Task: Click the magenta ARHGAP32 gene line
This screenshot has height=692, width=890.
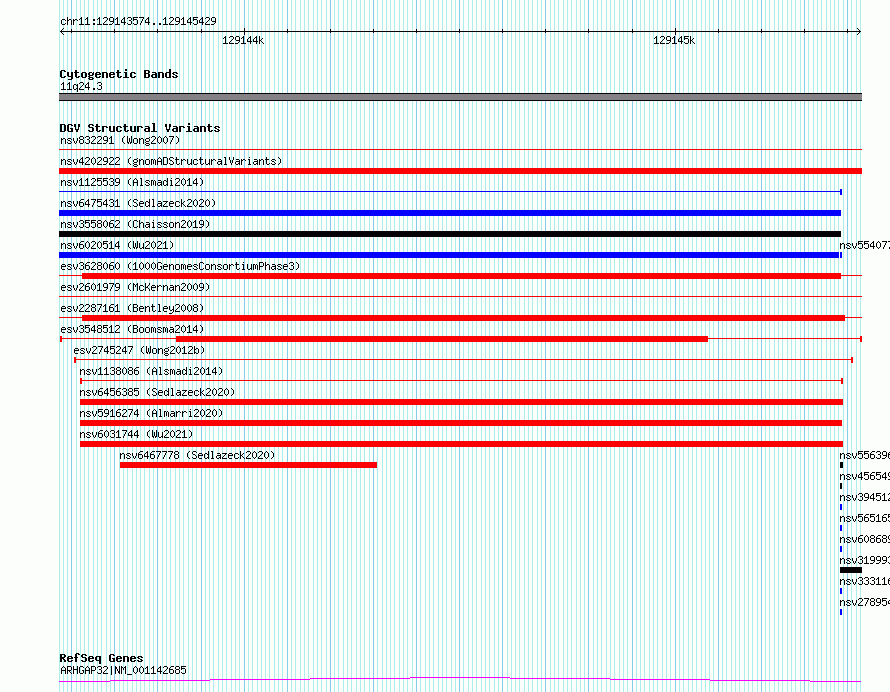Action: (460, 680)
